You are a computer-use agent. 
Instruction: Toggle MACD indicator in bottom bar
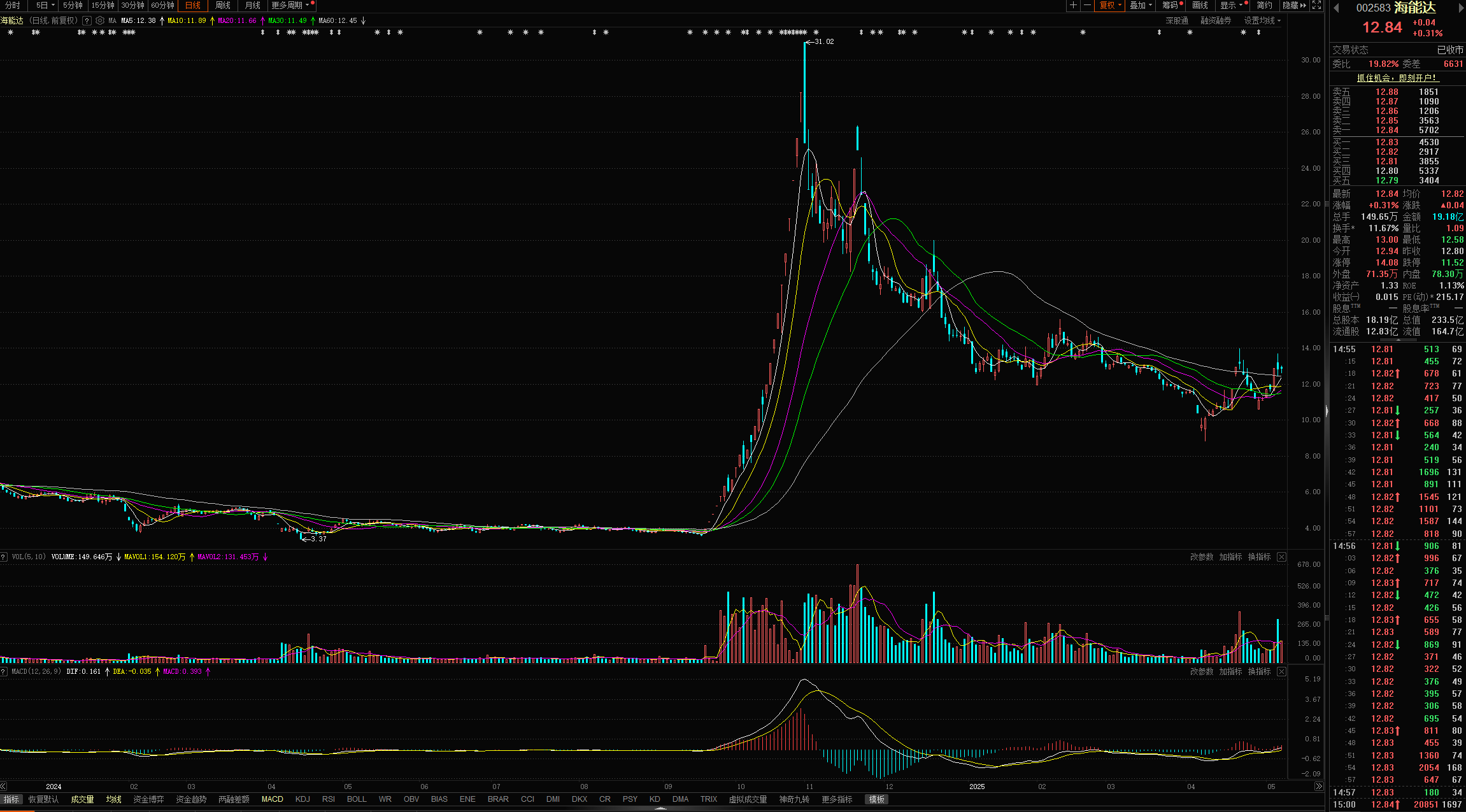point(273,799)
